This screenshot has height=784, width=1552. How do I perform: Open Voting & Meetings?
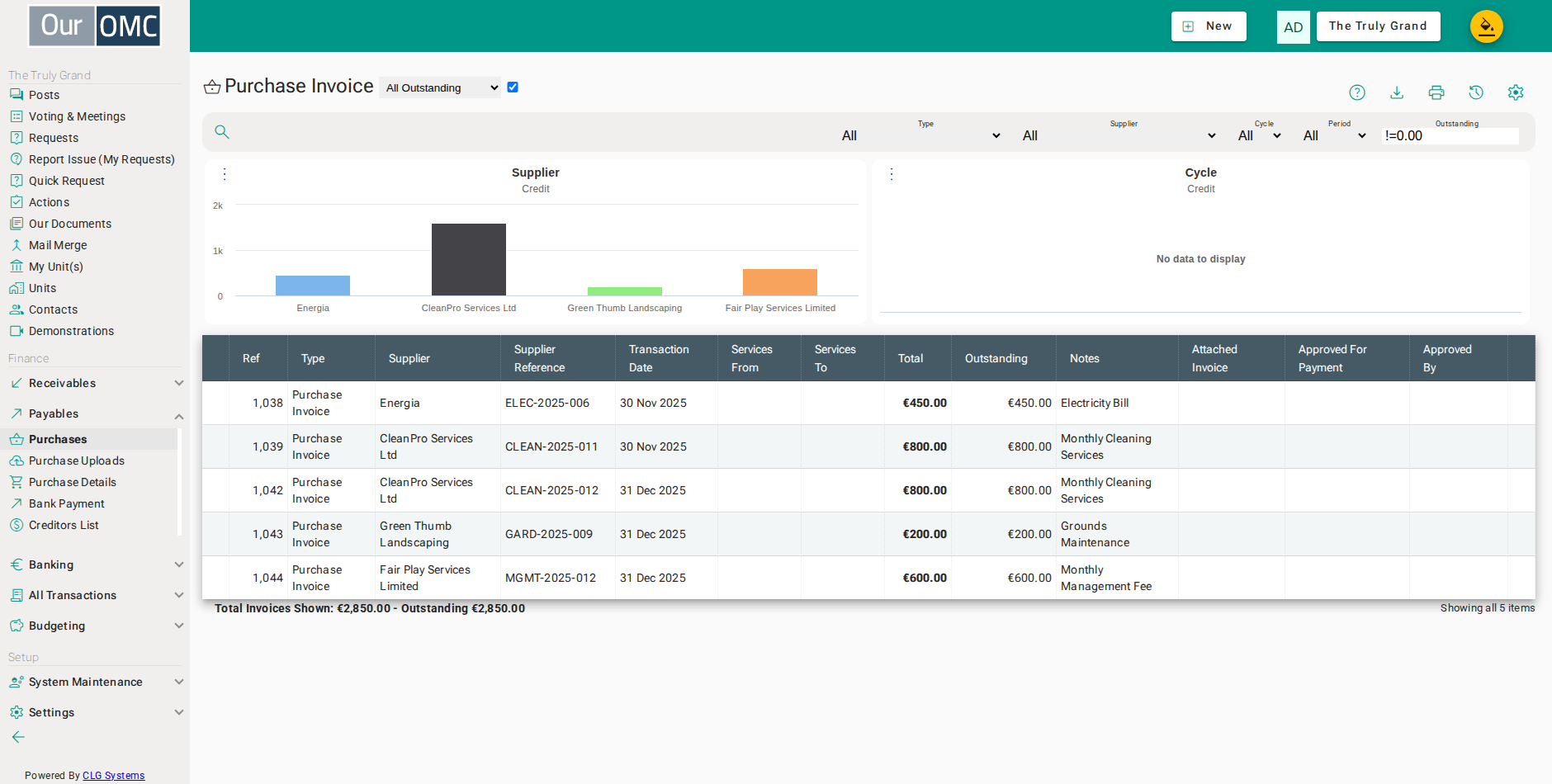pyautogui.click(x=77, y=116)
